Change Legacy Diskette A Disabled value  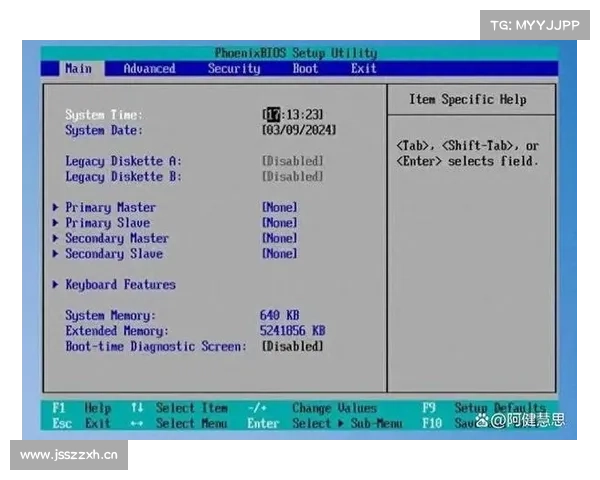293,161
